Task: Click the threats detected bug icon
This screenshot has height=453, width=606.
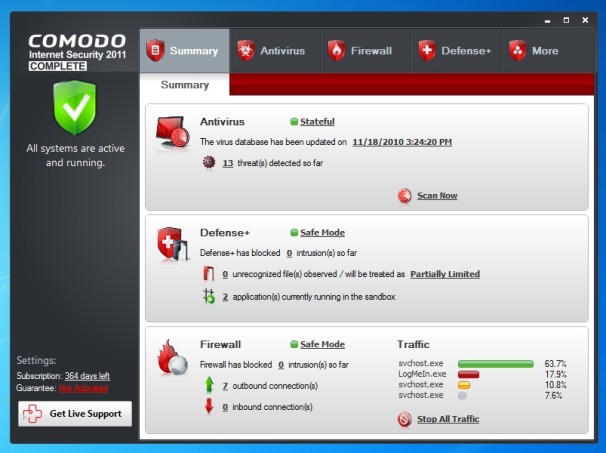Action: (209, 163)
